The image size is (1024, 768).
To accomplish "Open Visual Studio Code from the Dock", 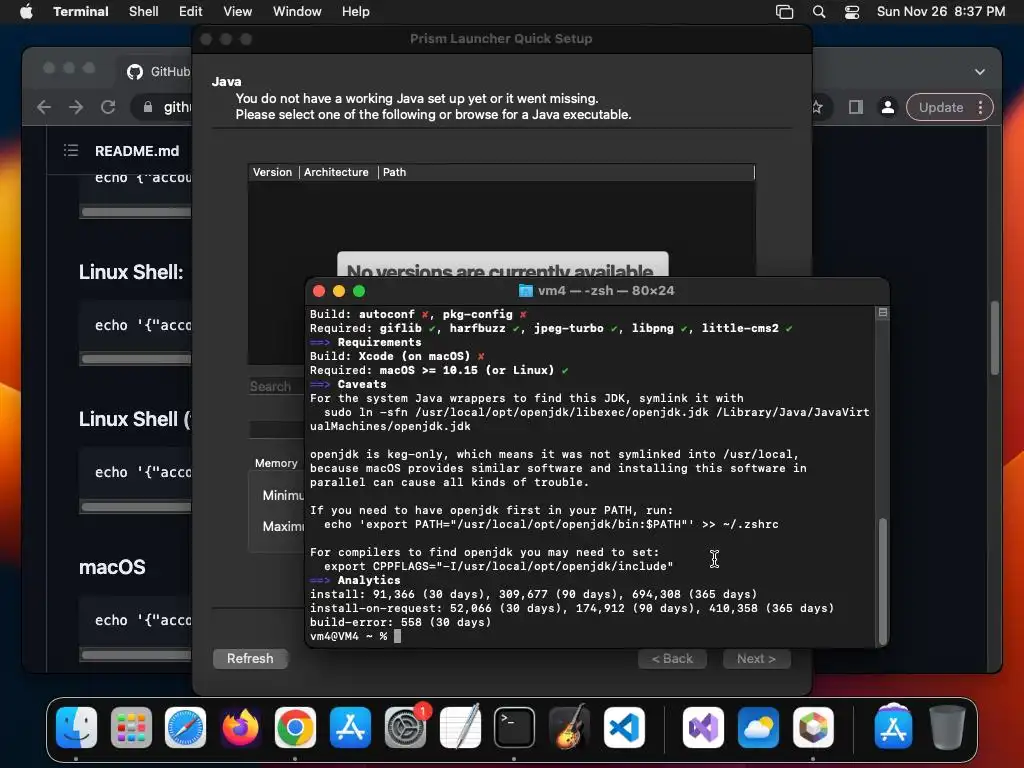I will pyautogui.click(x=624, y=727).
